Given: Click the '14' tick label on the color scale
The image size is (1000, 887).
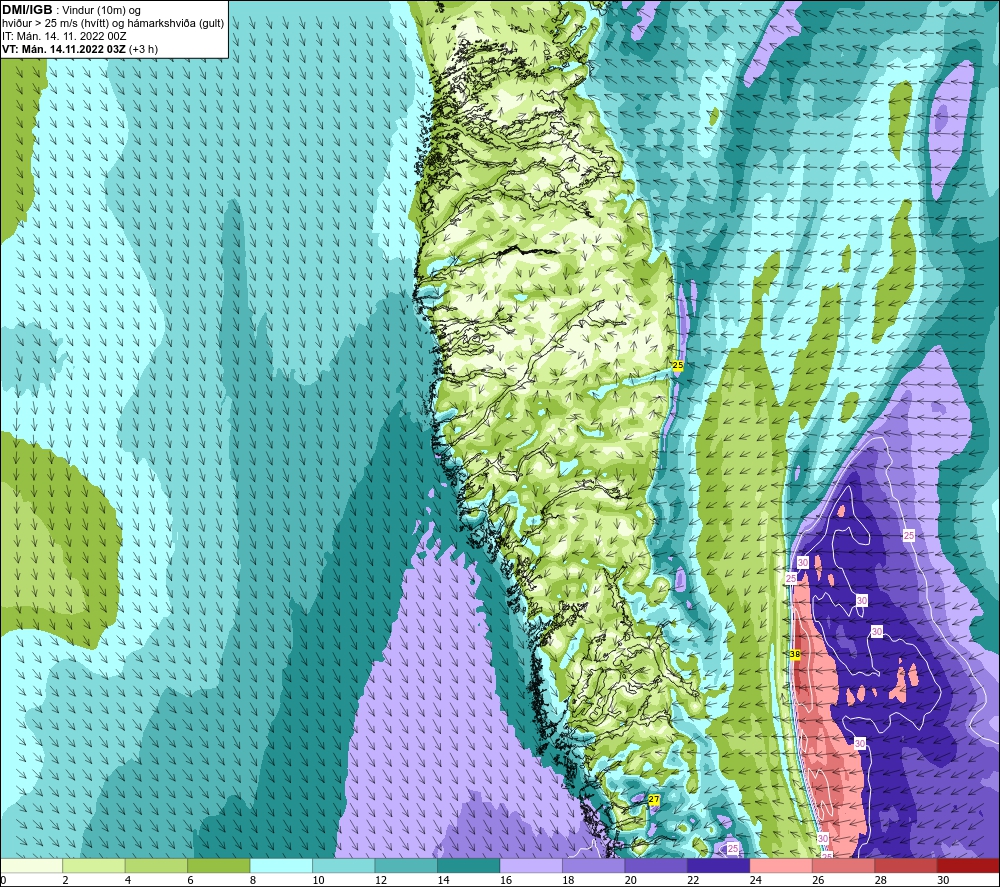Looking at the screenshot, I should click(x=443, y=880).
